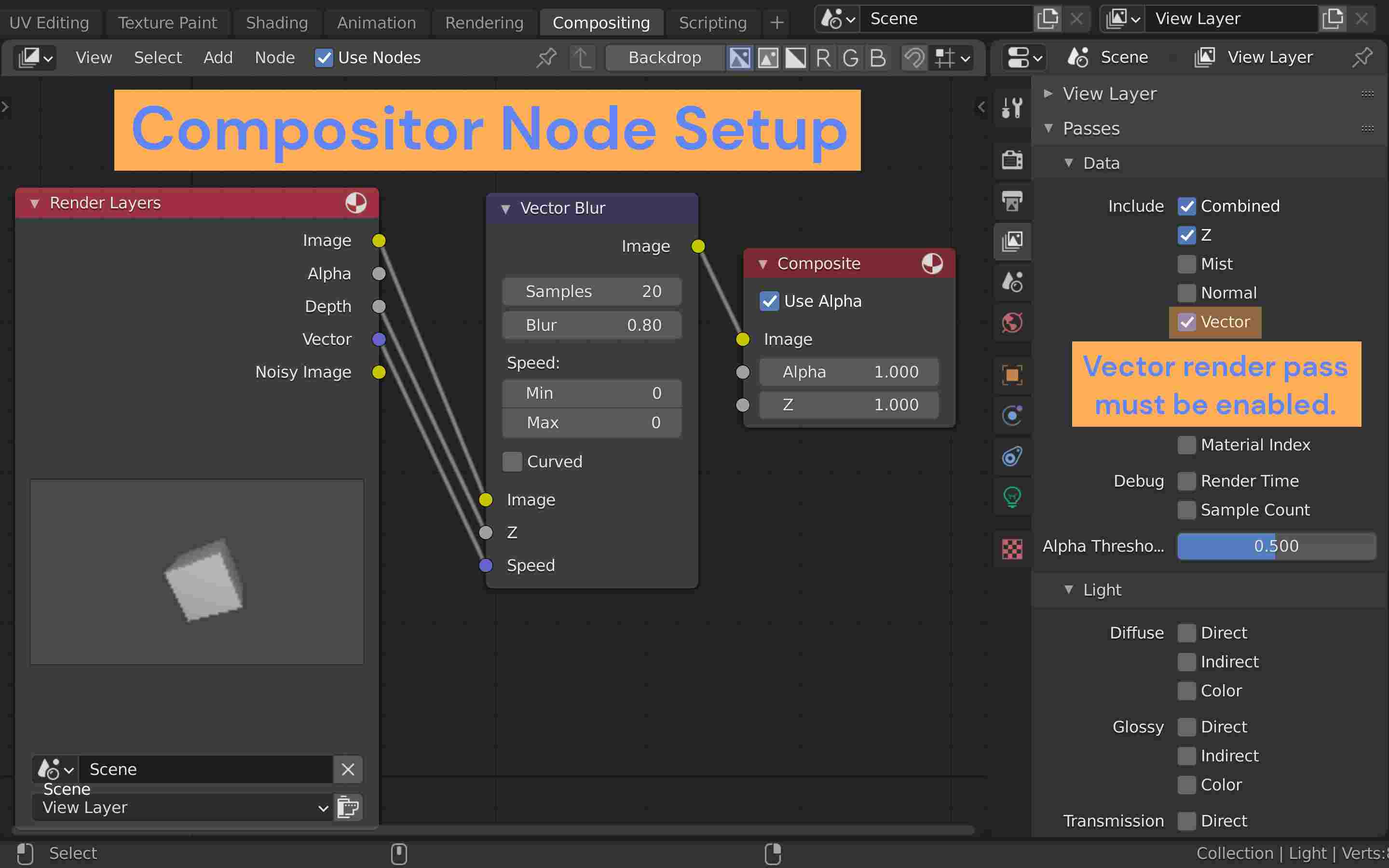Screen dimensions: 1389x868
Task: Open the View Layer dropdown in Render Layers
Action: click(x=182, y=807)
